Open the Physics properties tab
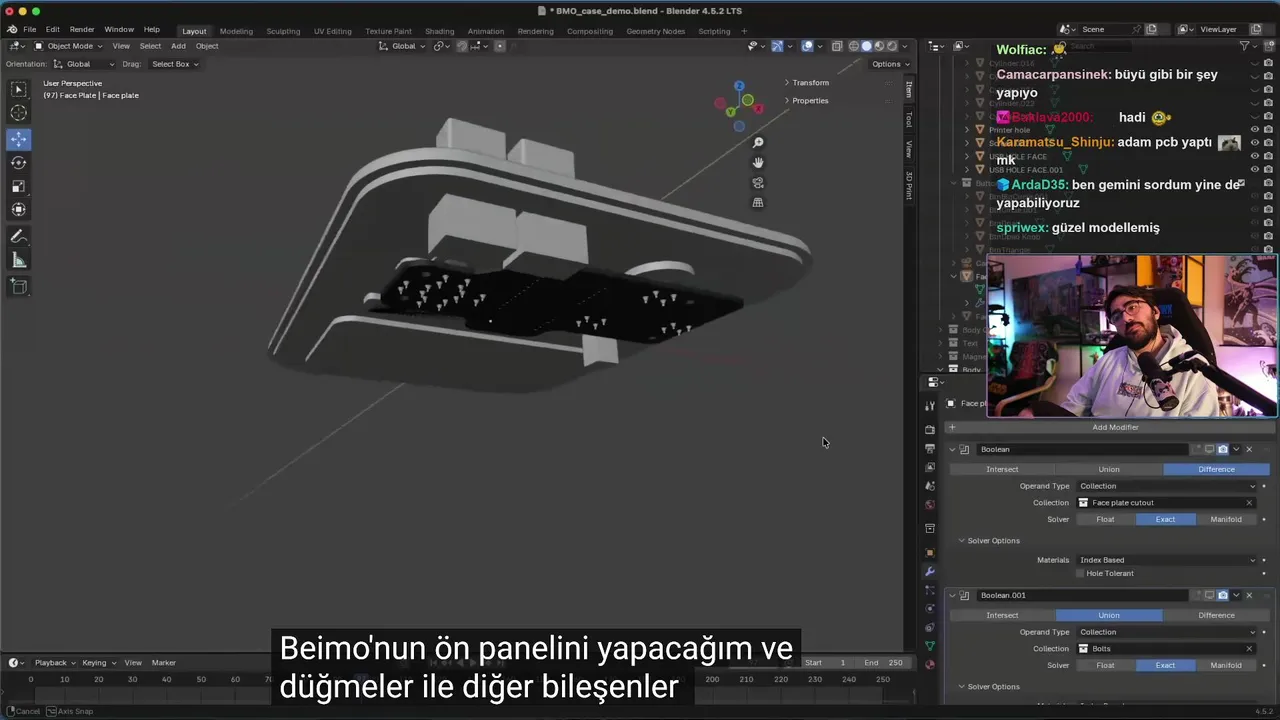Viewport: 1280px width, 720px height. click(x=930, y=608)
